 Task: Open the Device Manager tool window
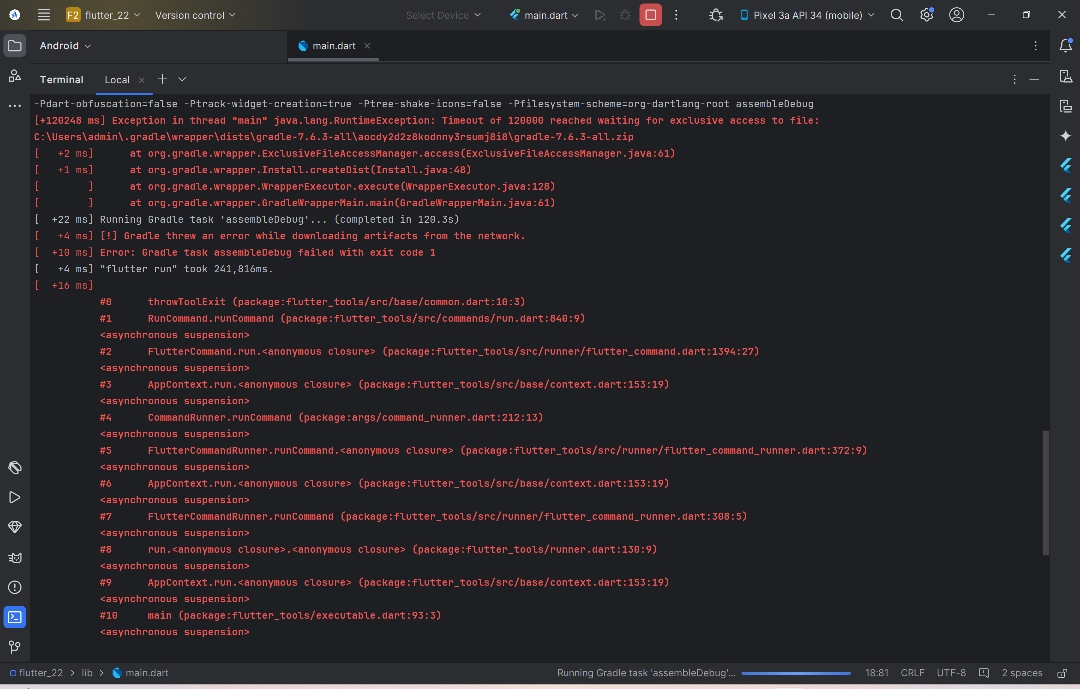click(1066, 76)
